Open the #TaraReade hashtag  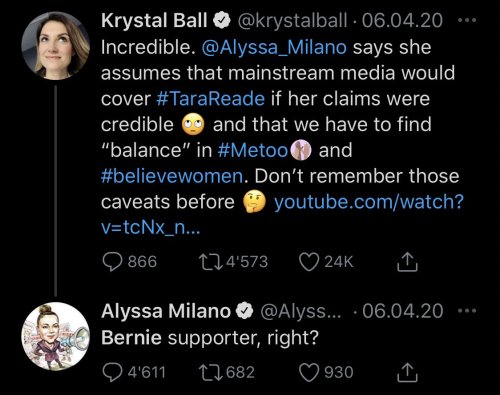tap(210, 99)
